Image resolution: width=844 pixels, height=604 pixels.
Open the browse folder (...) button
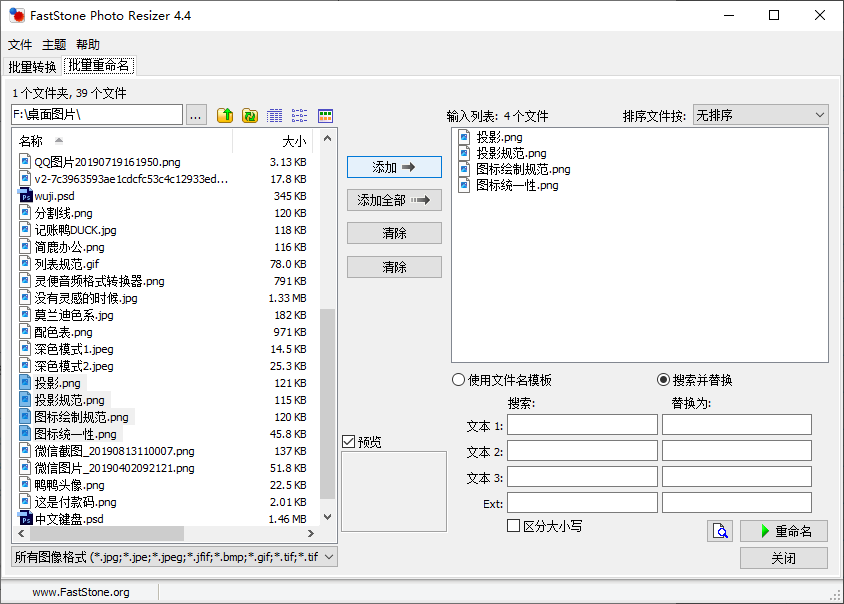click(196, 115)
